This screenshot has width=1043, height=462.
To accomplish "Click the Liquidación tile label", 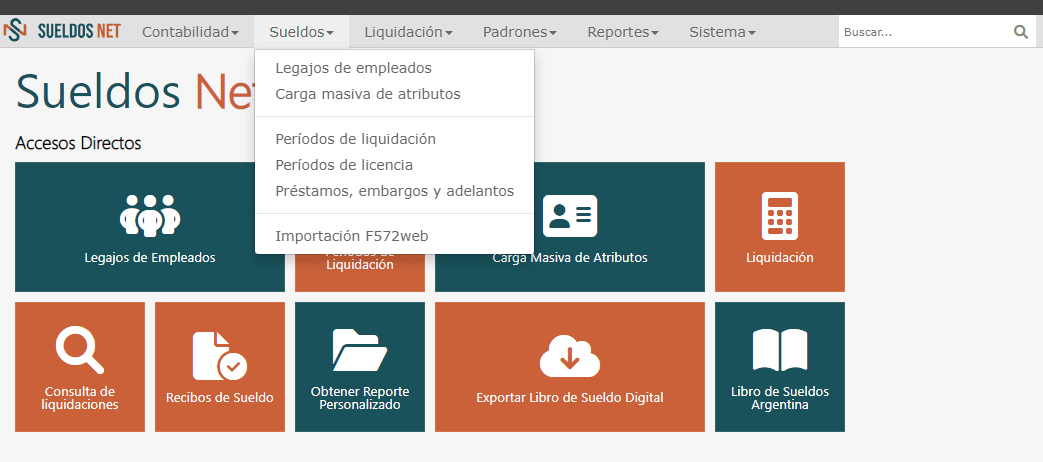I will click(x=780, y=258).
